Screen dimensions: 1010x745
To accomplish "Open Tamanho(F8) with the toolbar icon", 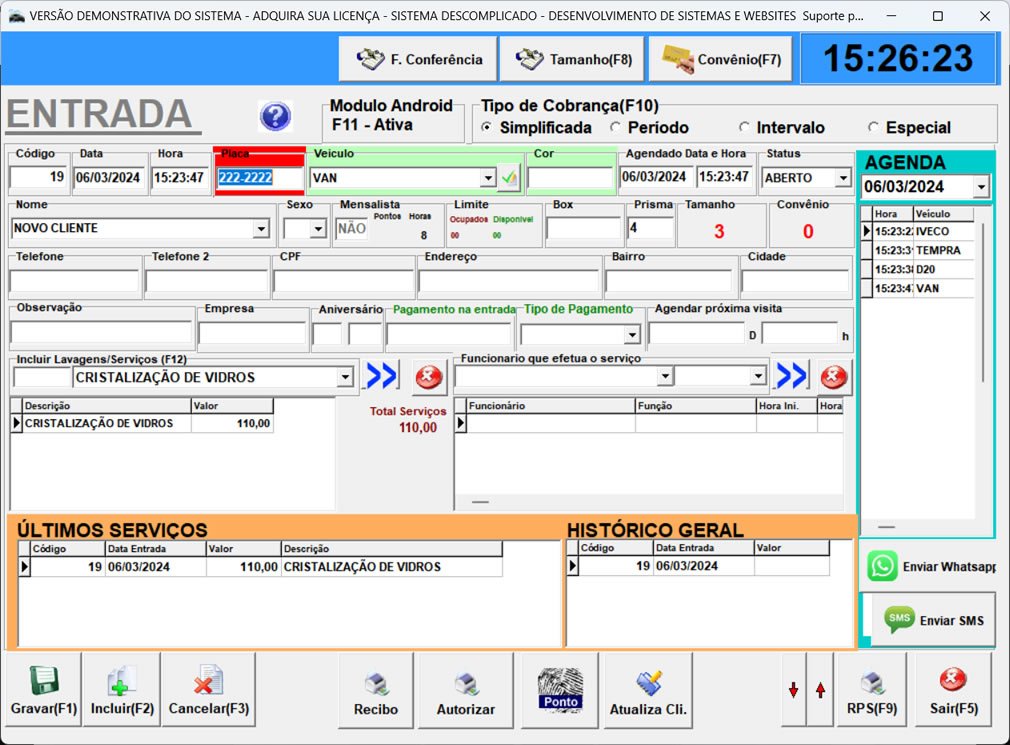I will pos(527,58).
